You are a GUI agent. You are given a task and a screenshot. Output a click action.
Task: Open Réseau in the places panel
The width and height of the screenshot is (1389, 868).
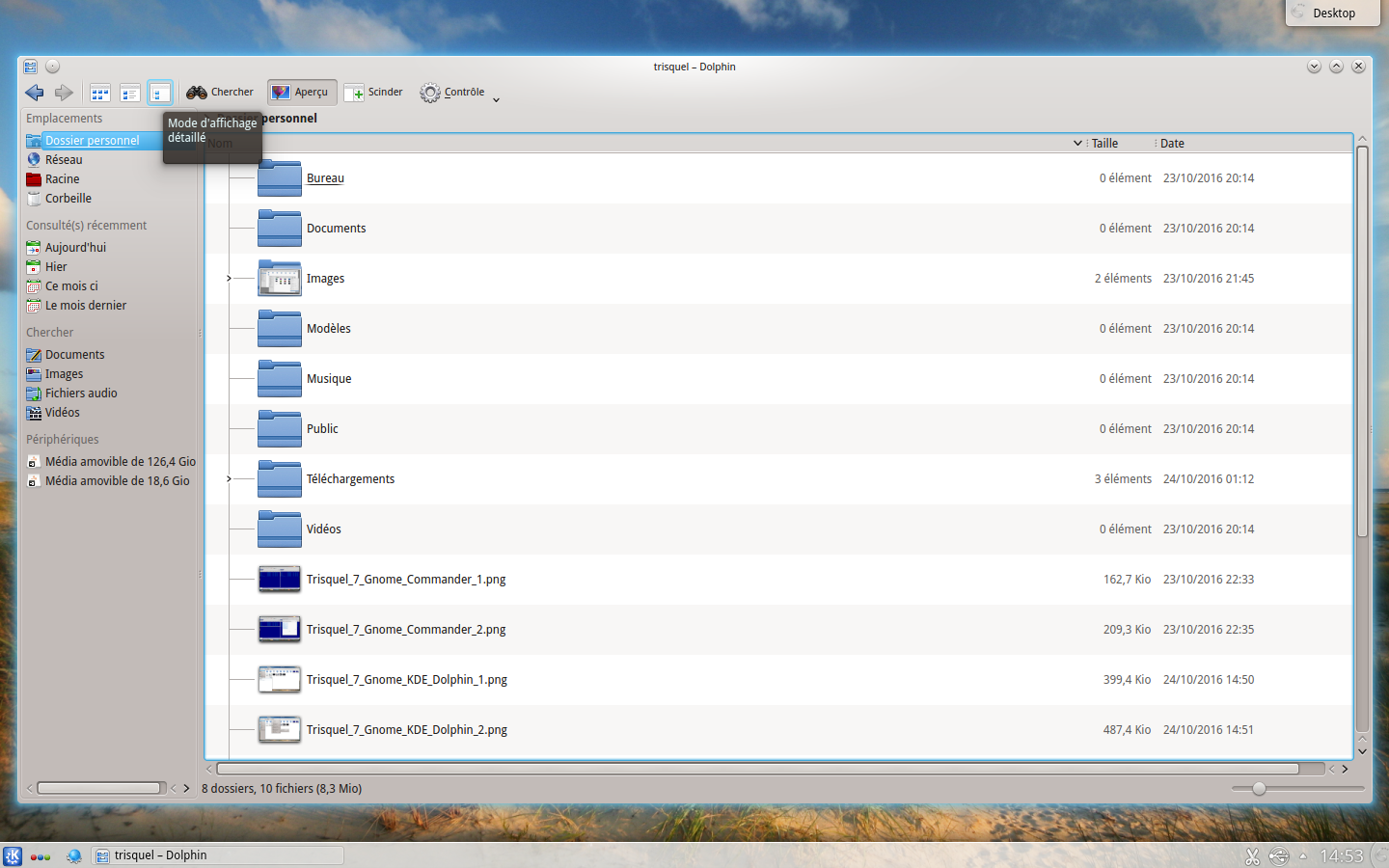pos(64,160)
